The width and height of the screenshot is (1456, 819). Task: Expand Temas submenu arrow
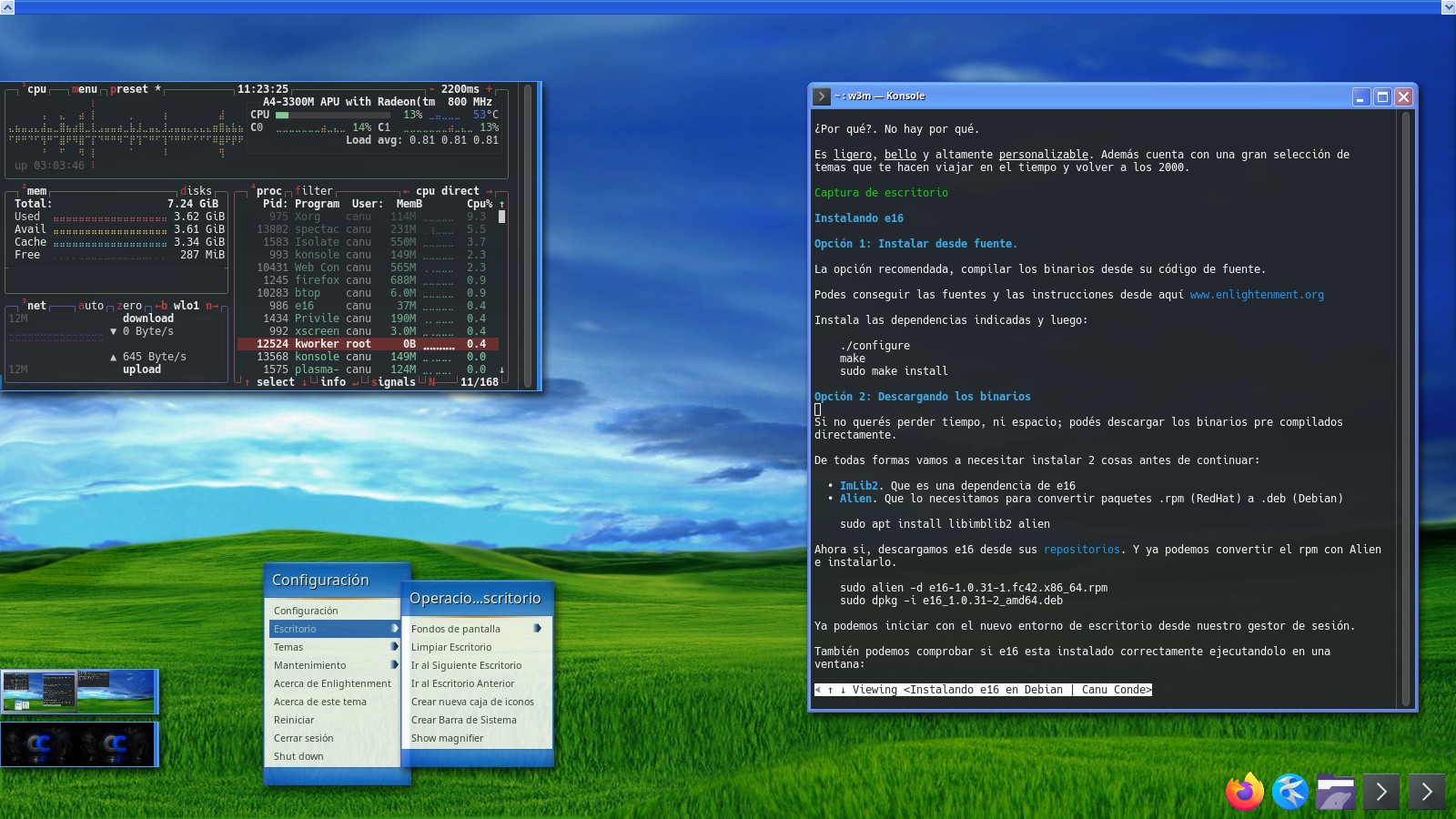pos(394,647)
